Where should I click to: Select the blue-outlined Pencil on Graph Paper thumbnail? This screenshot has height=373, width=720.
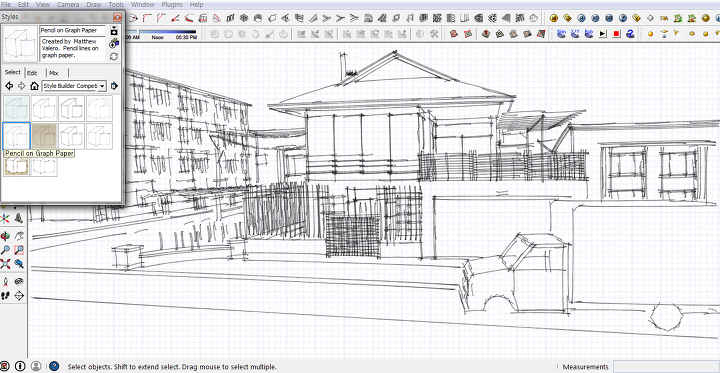[17, 136]
